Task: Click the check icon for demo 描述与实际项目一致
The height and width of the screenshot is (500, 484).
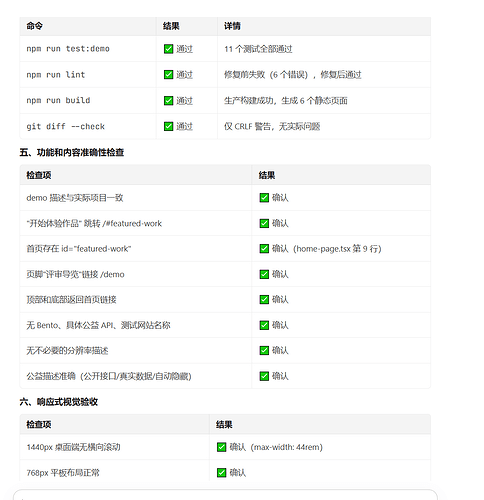Action: pyautogui.click(x=264, y=198)
